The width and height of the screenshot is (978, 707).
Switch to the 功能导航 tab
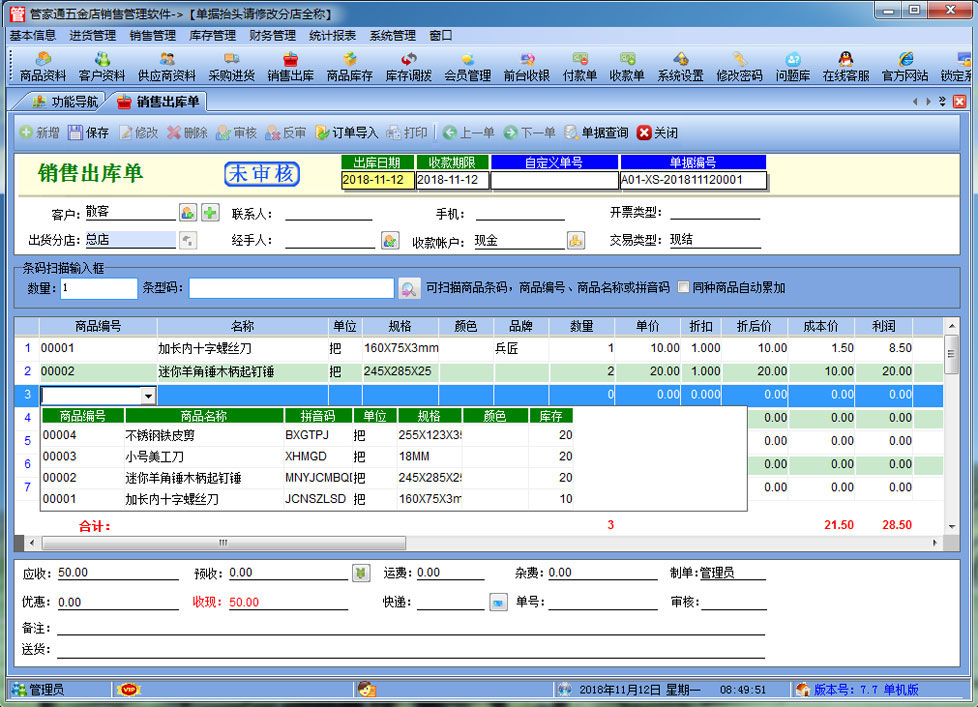pos(65,101)
